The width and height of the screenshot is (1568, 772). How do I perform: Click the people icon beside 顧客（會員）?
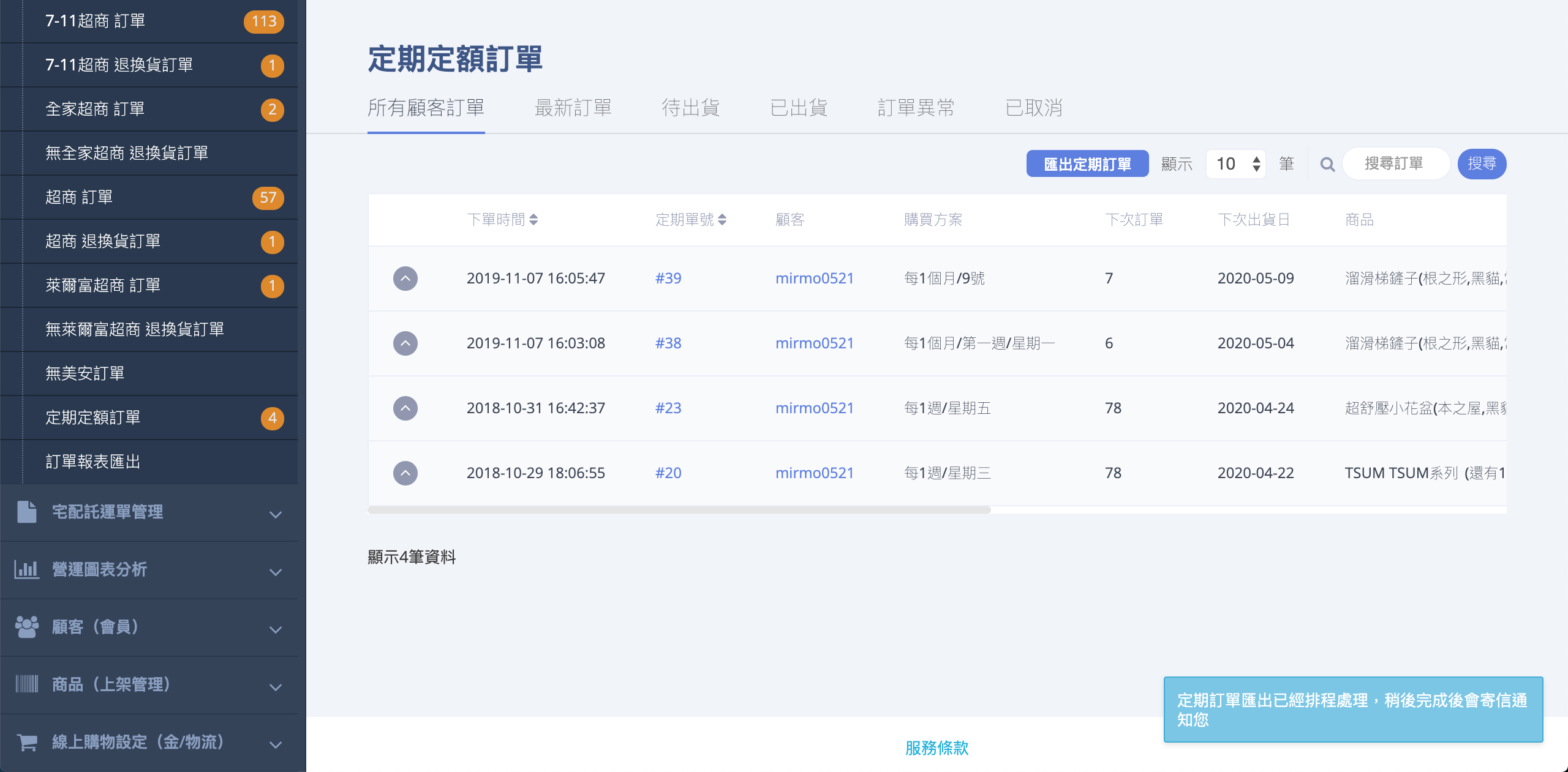point(26,627)
